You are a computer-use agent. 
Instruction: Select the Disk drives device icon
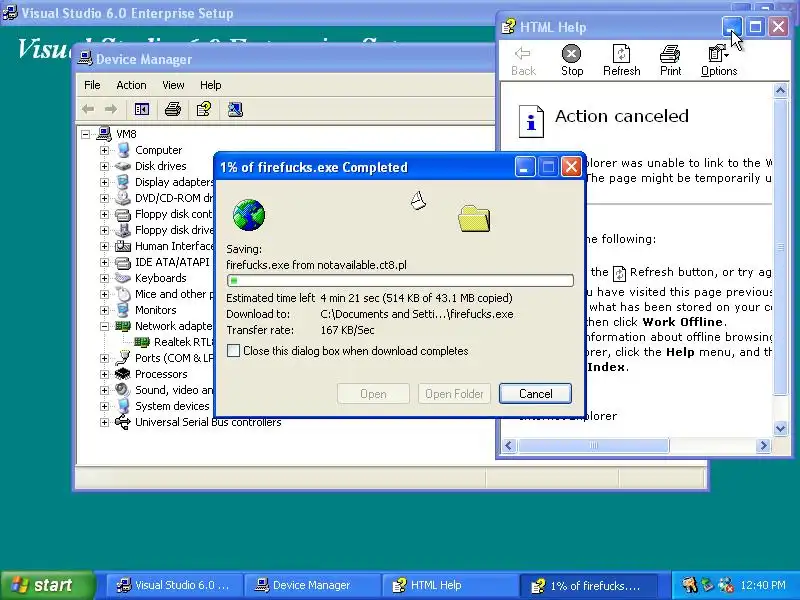point(122,166)
